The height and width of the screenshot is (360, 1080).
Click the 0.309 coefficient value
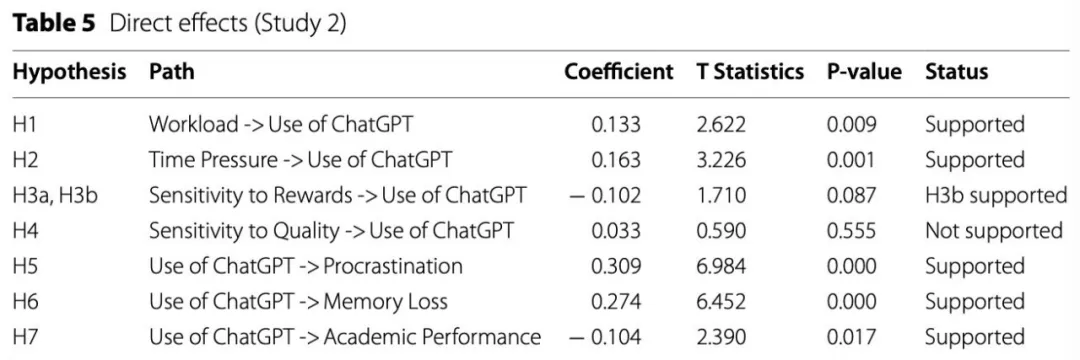click(x=616, y=267)
